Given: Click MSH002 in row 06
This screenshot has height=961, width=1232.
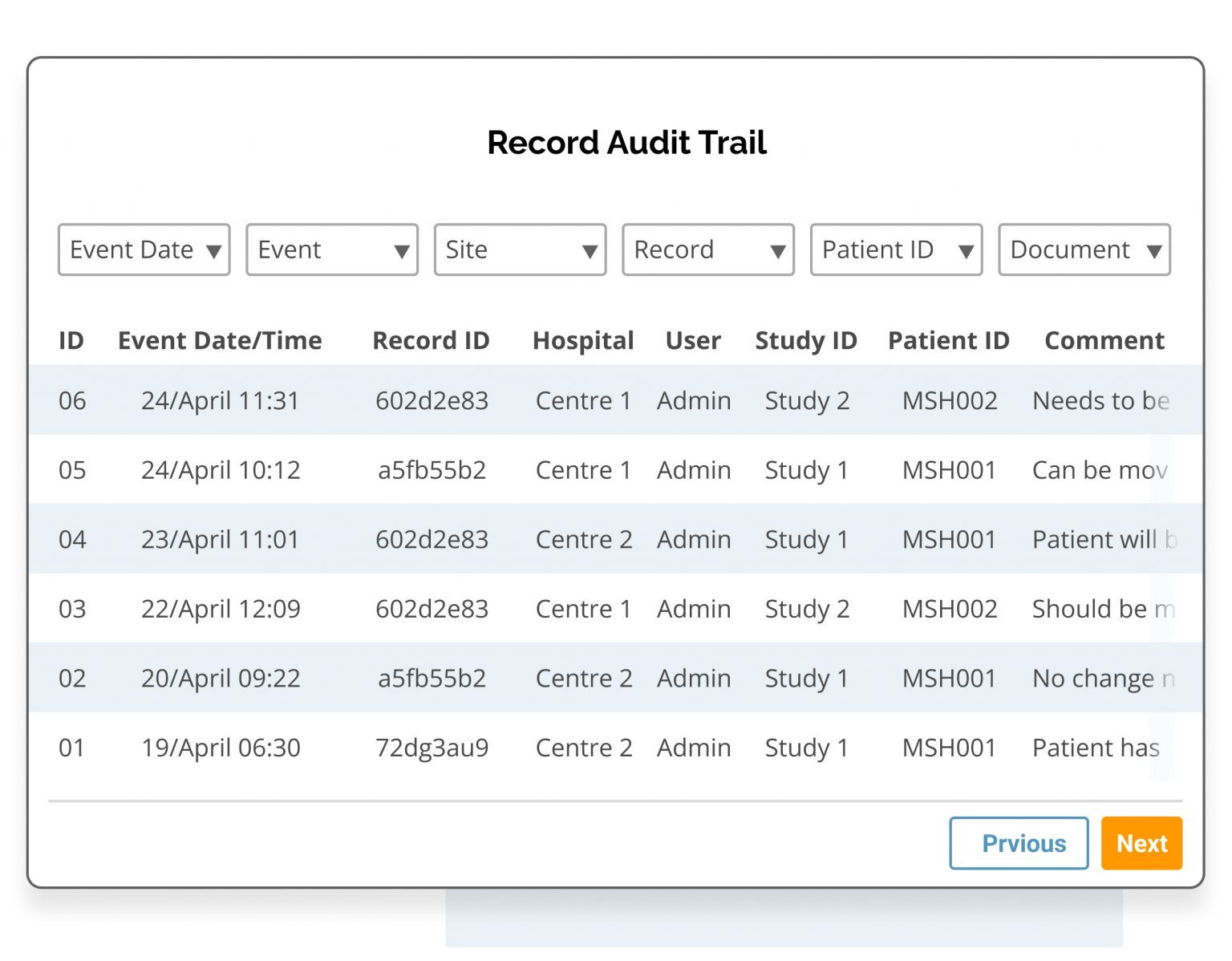Looking at the screenshot, I should [x=950, y=399].
